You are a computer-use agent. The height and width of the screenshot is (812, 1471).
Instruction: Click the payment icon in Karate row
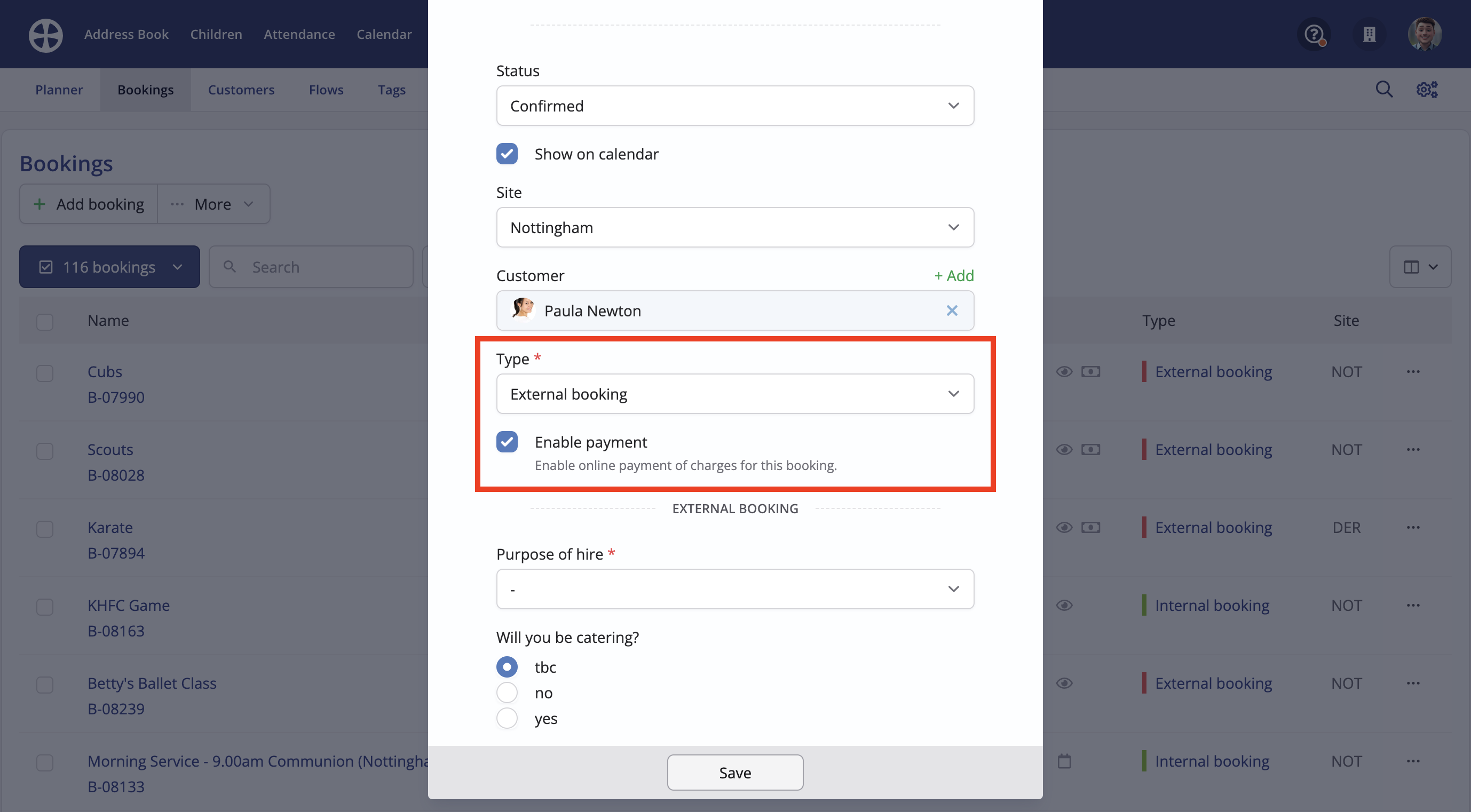click(1090, 527)
